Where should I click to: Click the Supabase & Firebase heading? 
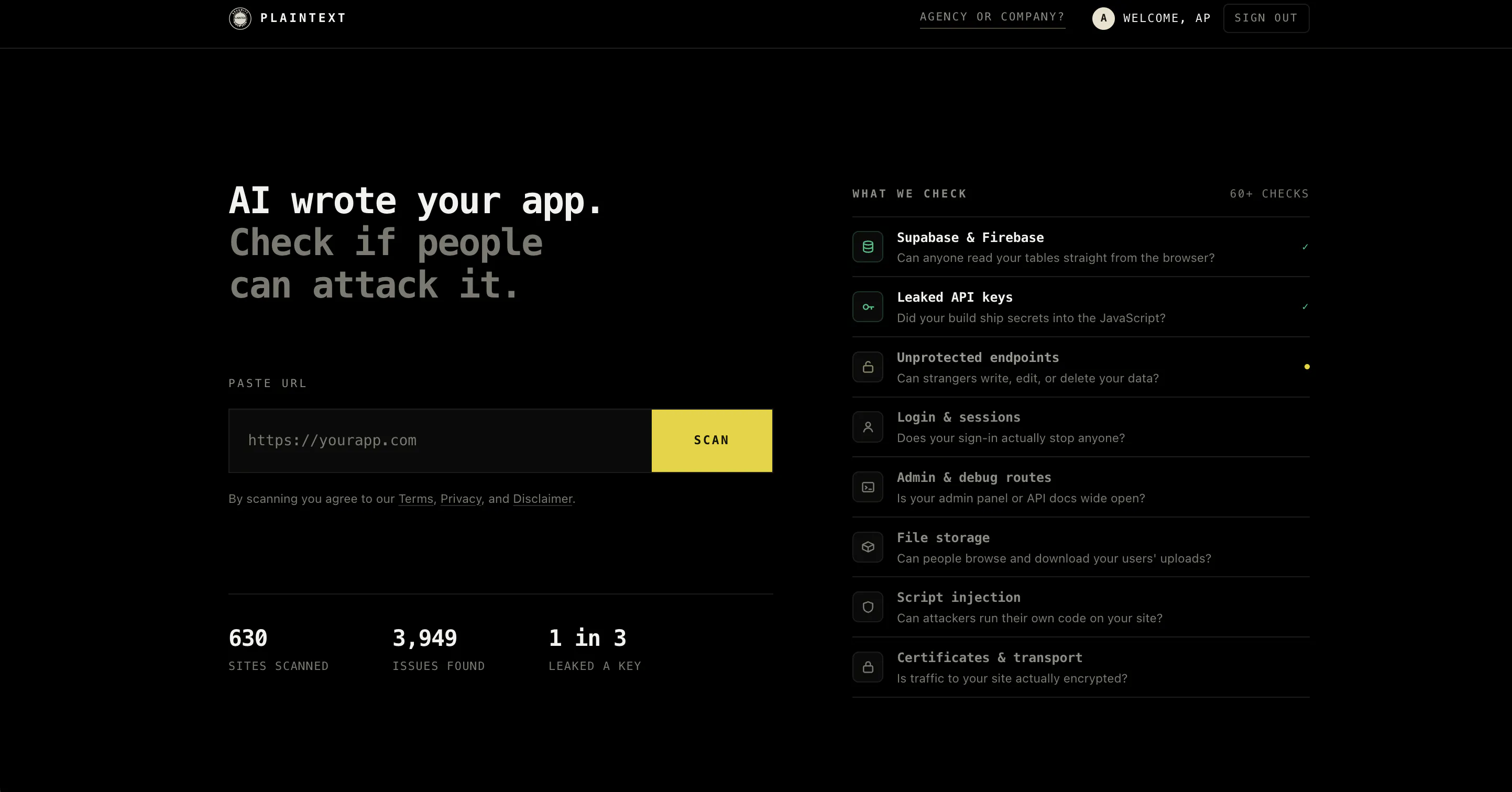pyautogui.click(x=970, y=238)
